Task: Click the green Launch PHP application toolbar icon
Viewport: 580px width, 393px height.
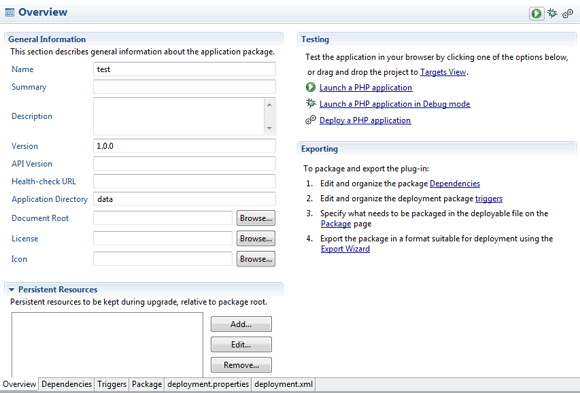Action: (x=536, y=14)
